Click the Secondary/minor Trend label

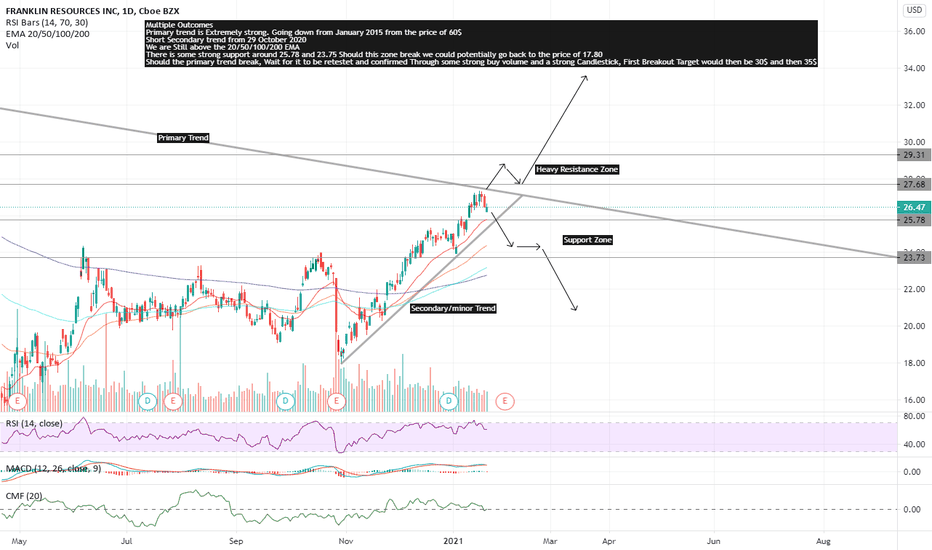[453, 309]
